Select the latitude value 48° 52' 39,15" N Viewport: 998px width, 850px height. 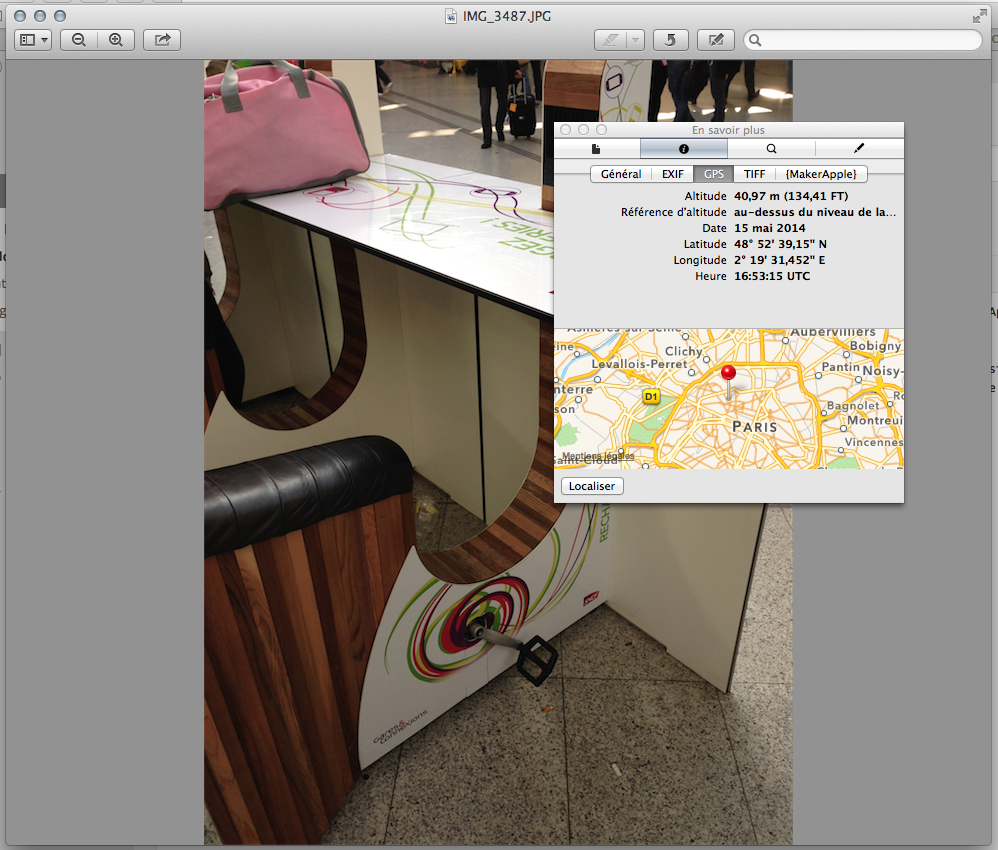tap(780, 244)
